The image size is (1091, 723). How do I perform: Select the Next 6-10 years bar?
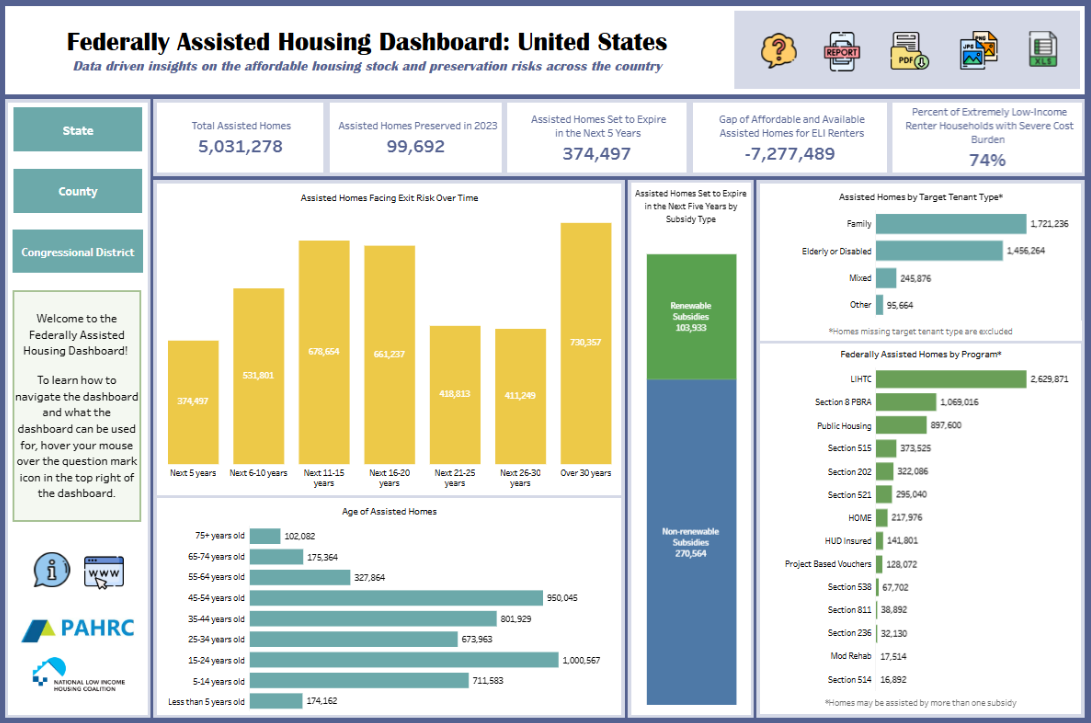[x=258, y=376]
